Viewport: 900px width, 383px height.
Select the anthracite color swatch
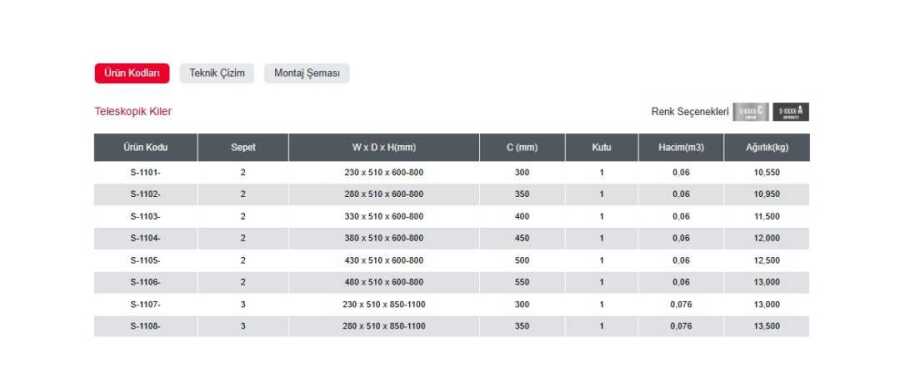(791, 112)
